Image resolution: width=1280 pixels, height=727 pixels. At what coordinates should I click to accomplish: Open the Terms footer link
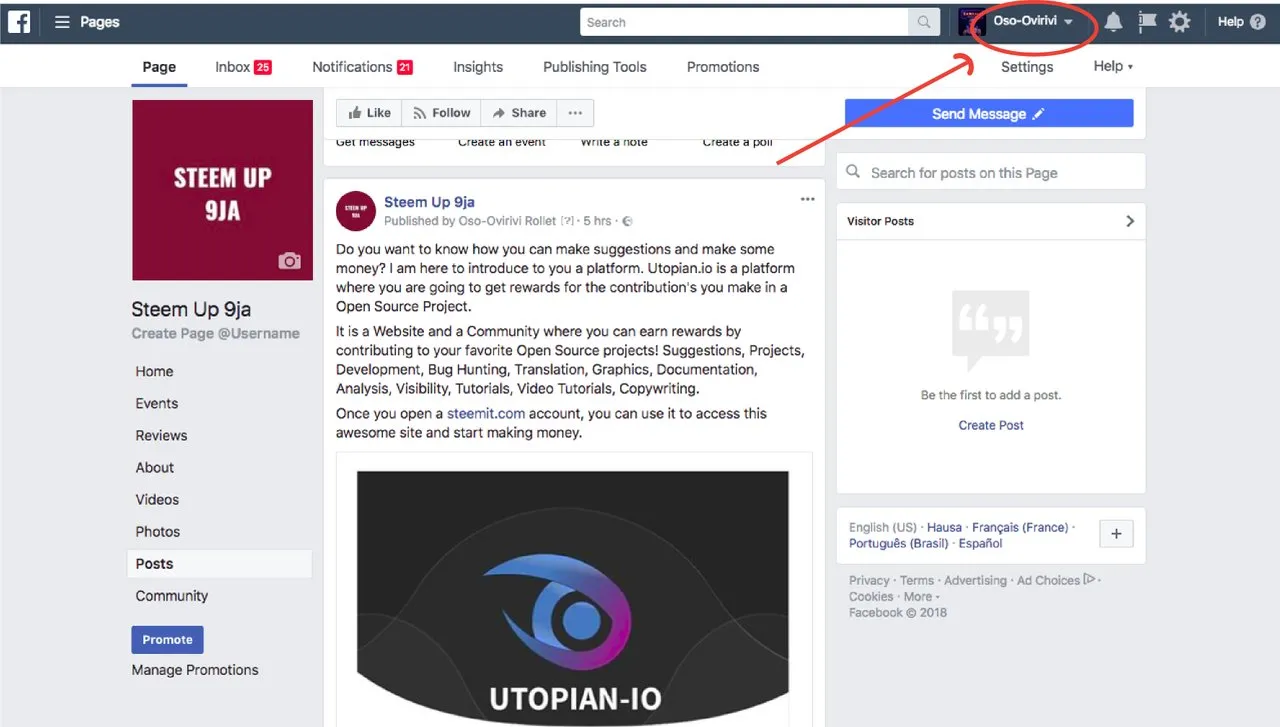click(917, 580)
